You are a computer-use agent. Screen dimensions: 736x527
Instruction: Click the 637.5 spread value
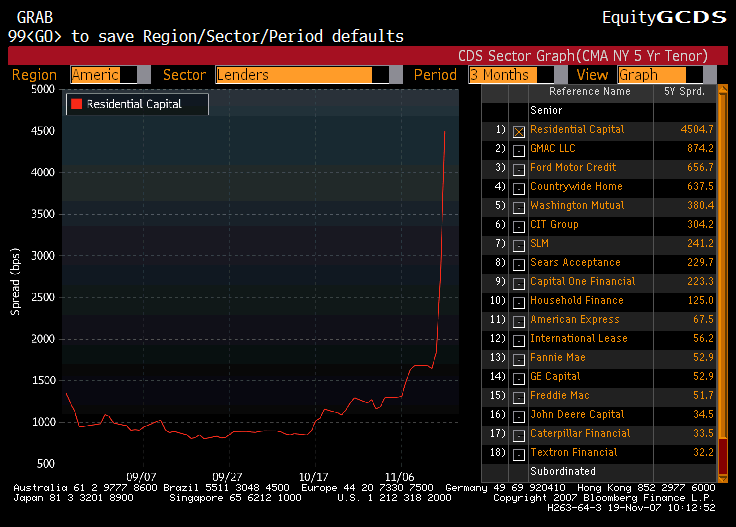tap(700, 186)
